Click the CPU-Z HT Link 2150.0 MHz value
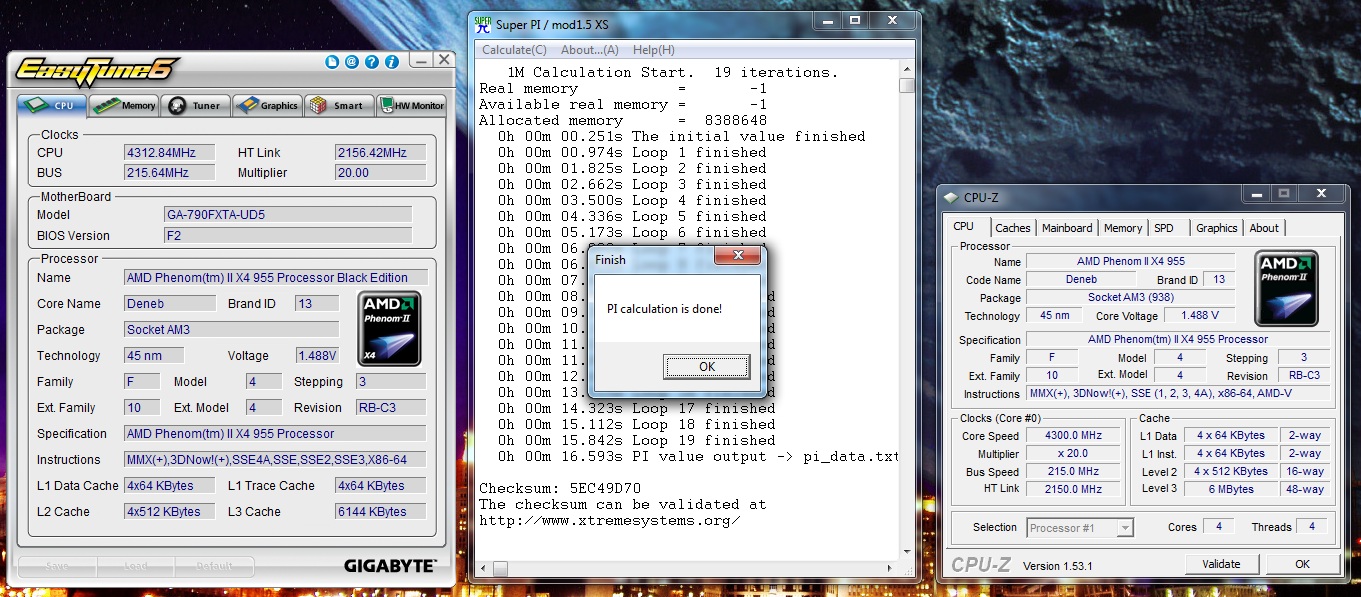This screenshot has width=1361, height=597. pos(1074,490)
